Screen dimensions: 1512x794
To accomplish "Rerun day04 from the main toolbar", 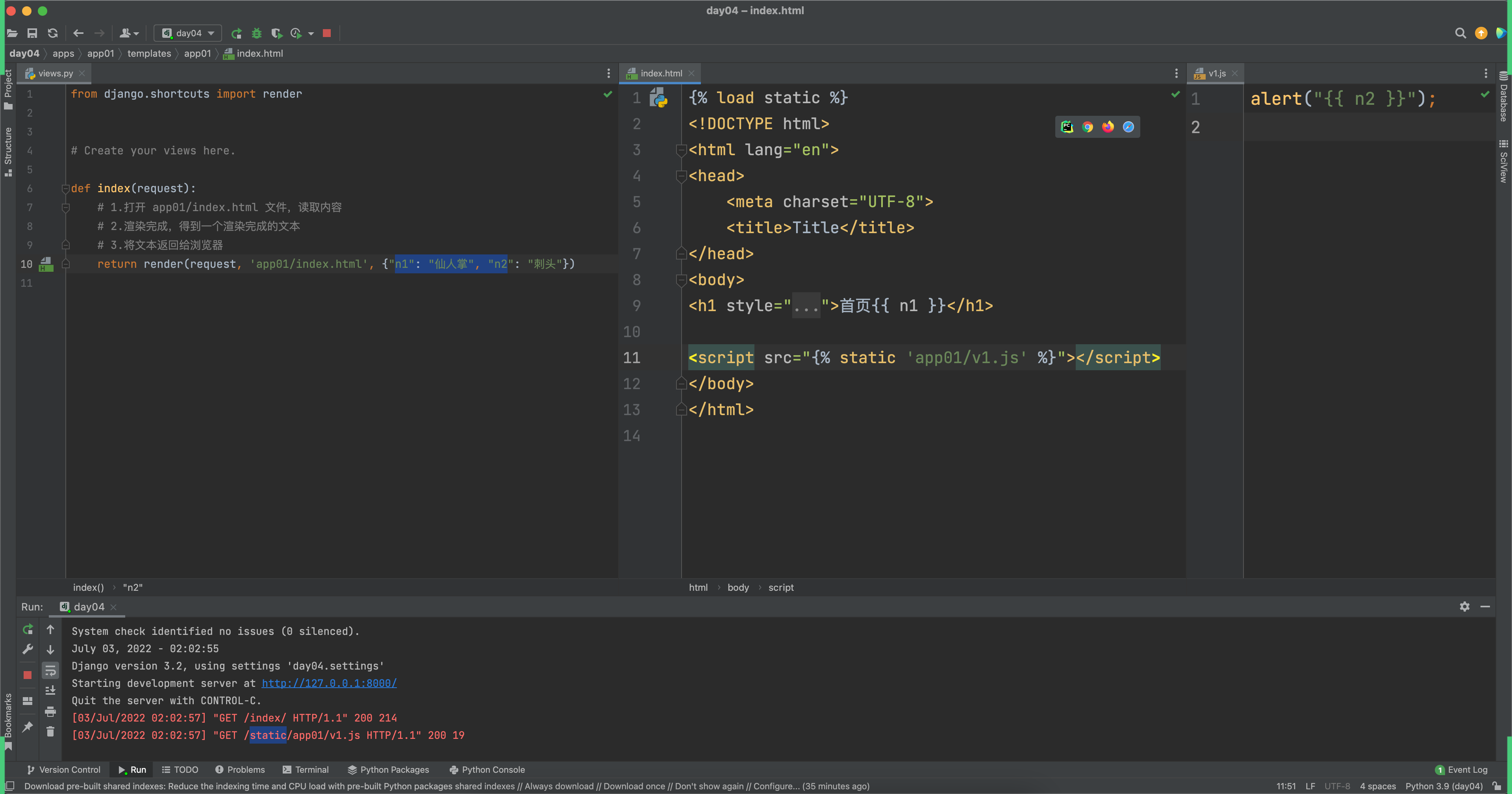I will tap(237, 33).
